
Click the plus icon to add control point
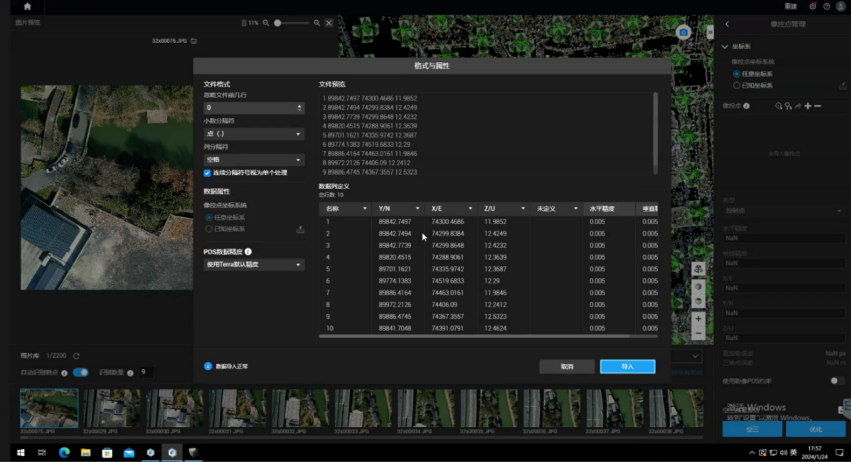(x=808, y=106)
